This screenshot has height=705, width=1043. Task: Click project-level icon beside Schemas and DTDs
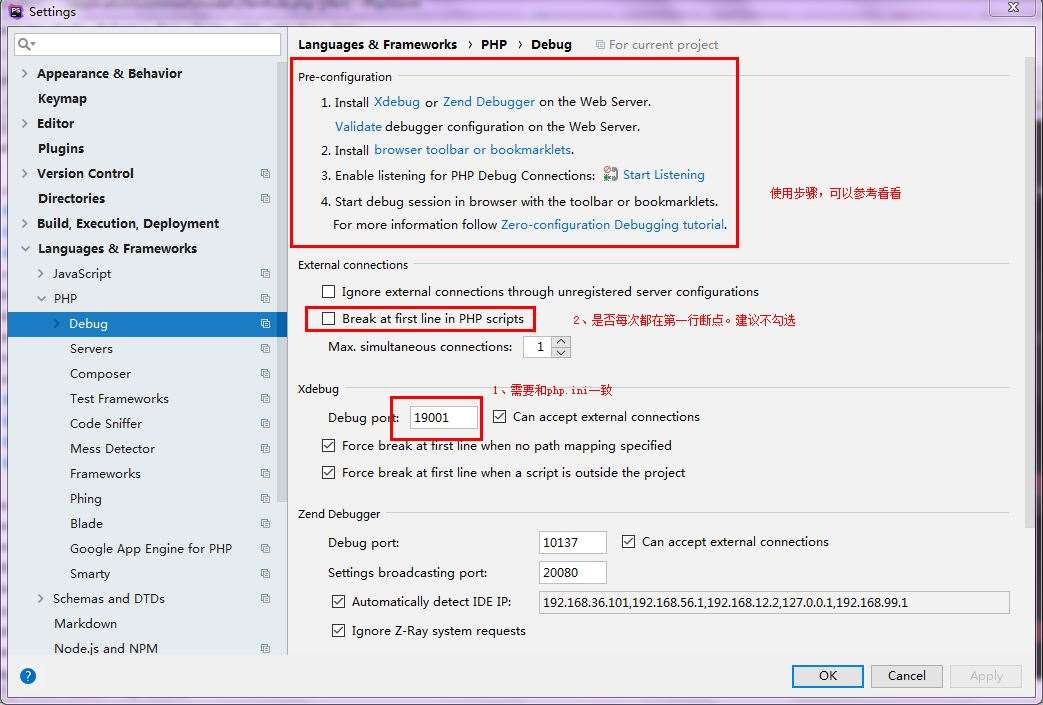tap(265, 599)
